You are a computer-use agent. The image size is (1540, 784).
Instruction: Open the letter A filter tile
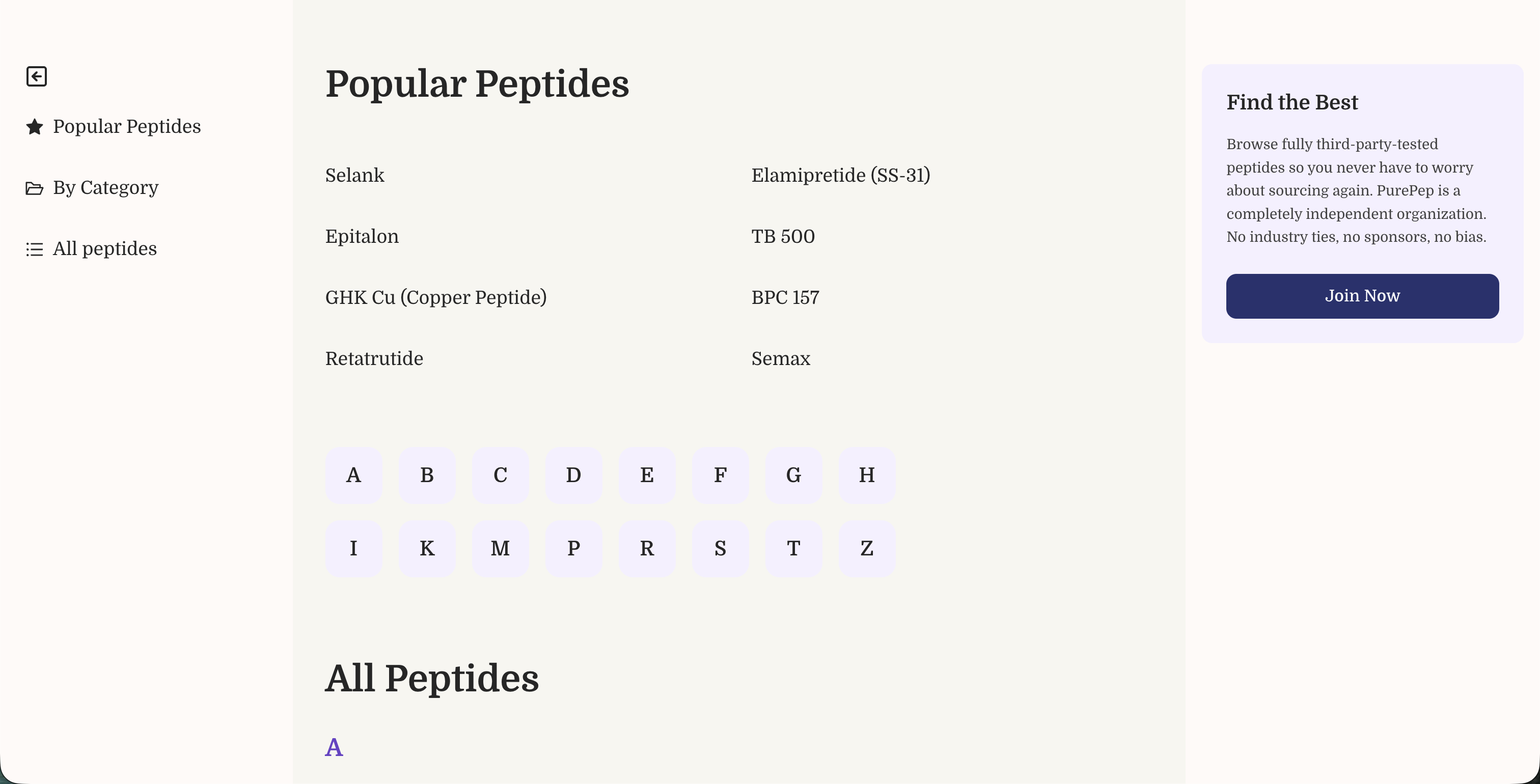(x=353, y=475)
